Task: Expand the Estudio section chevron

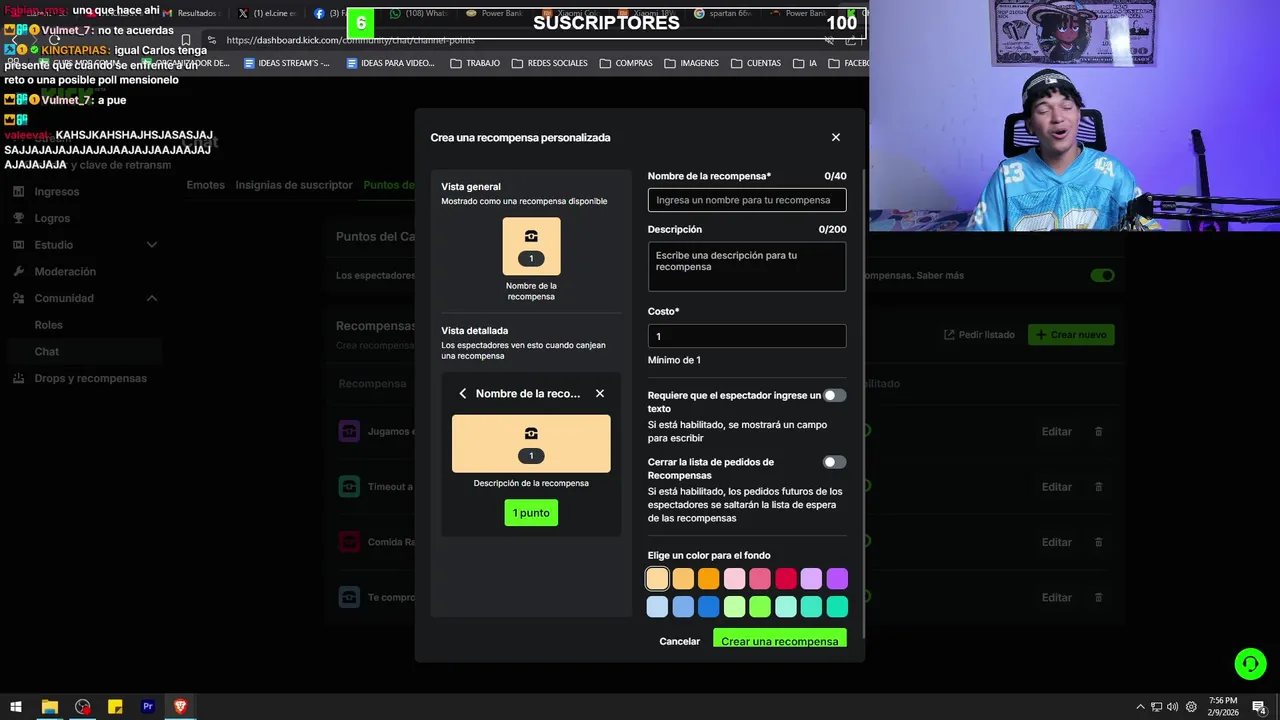Action: point(152,245)
